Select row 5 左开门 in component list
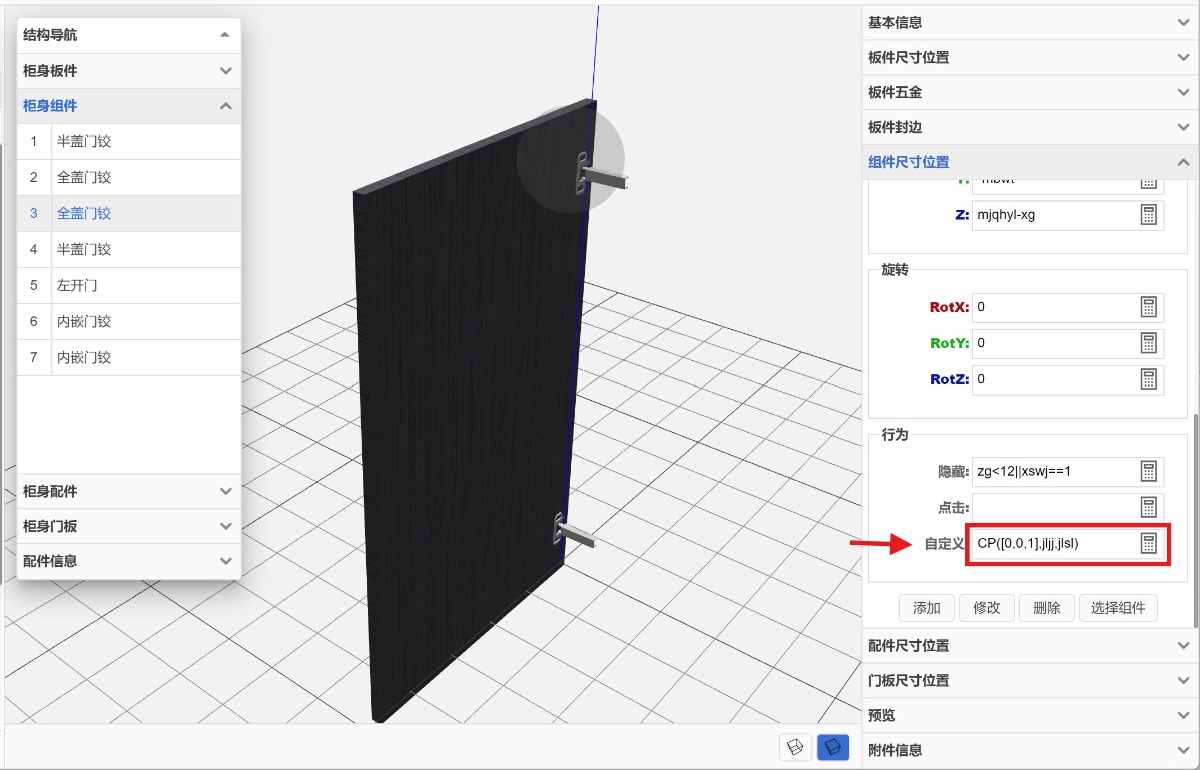1200x770 pixels. coord(145,285)
